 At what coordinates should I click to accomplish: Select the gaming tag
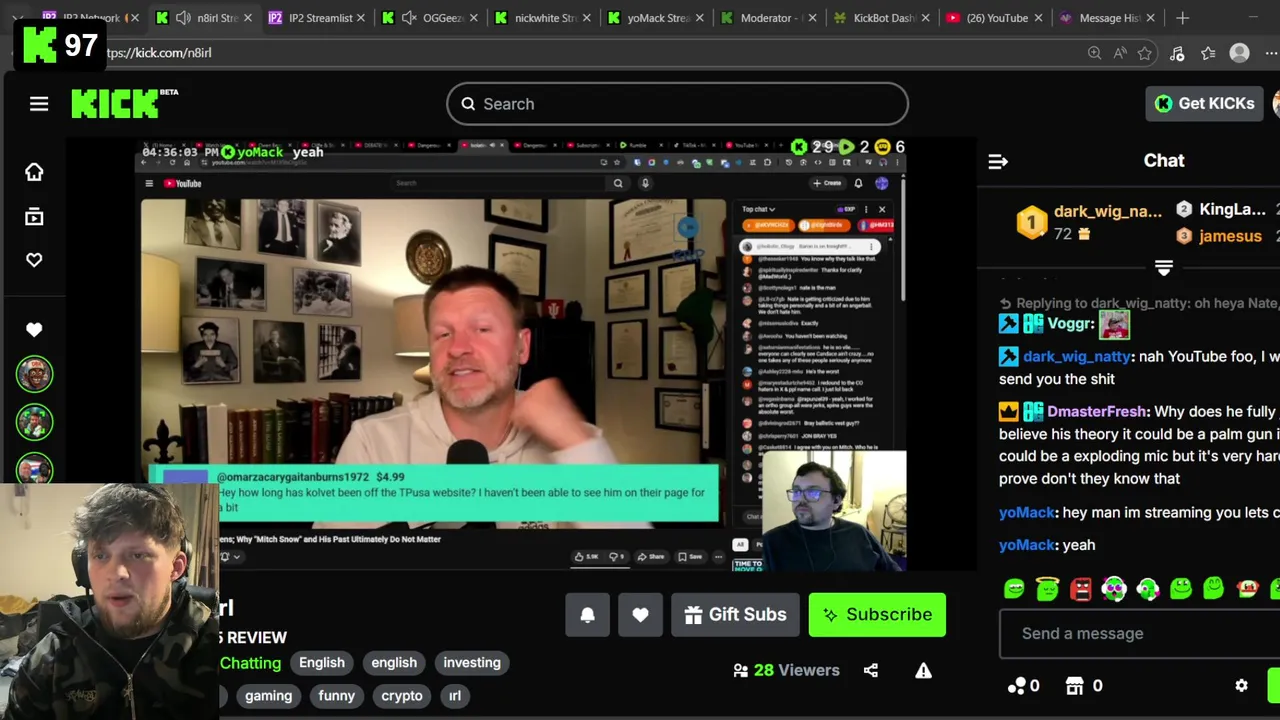pyautogui.click(x=268, y=695)
